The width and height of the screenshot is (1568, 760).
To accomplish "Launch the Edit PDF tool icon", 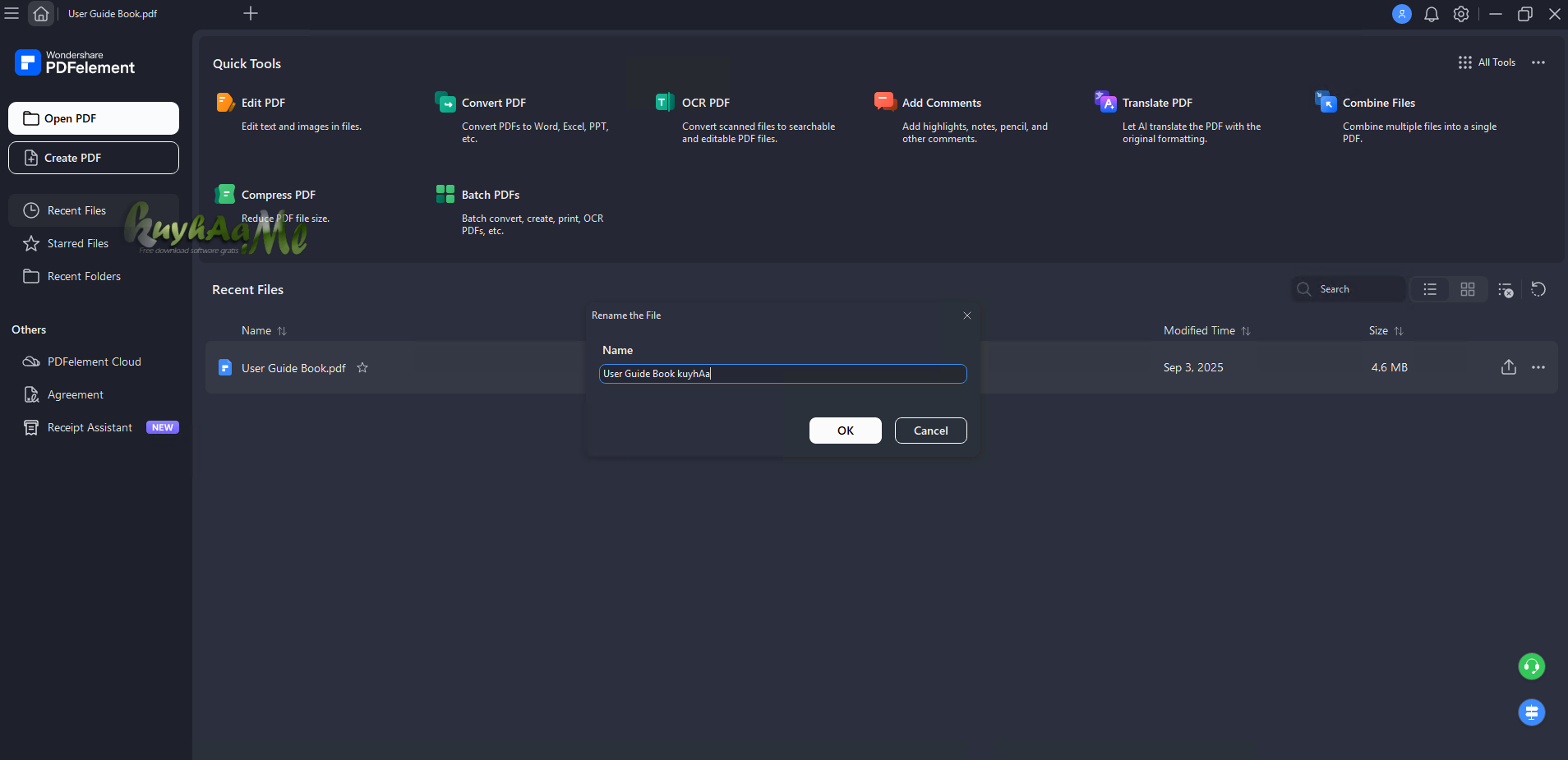I will (225, 102).
